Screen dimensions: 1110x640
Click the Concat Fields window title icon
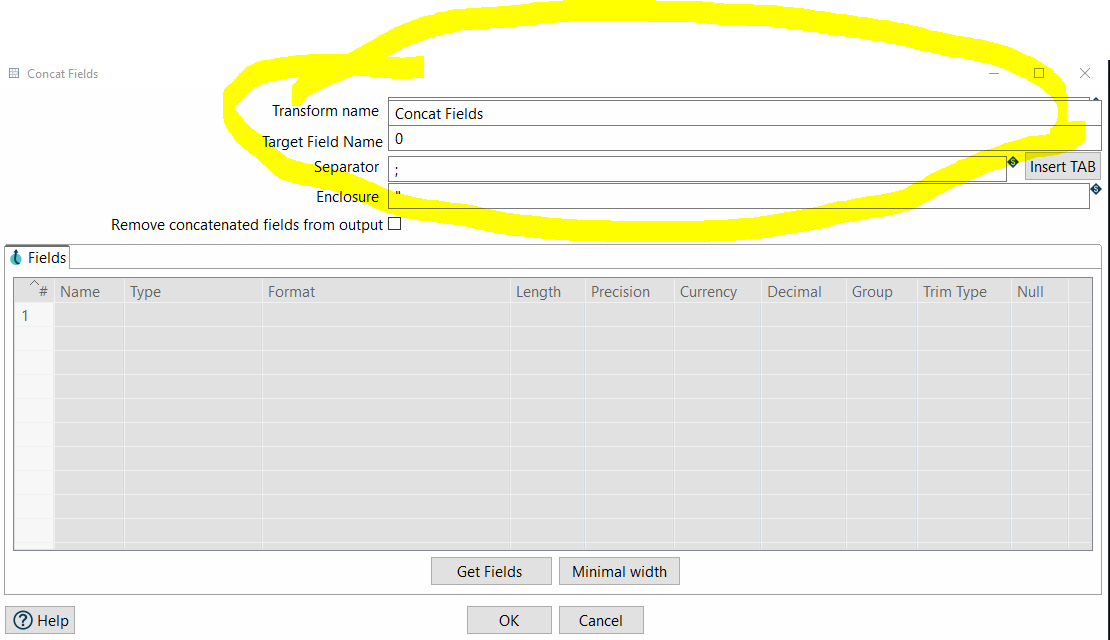tap(13, 73)
